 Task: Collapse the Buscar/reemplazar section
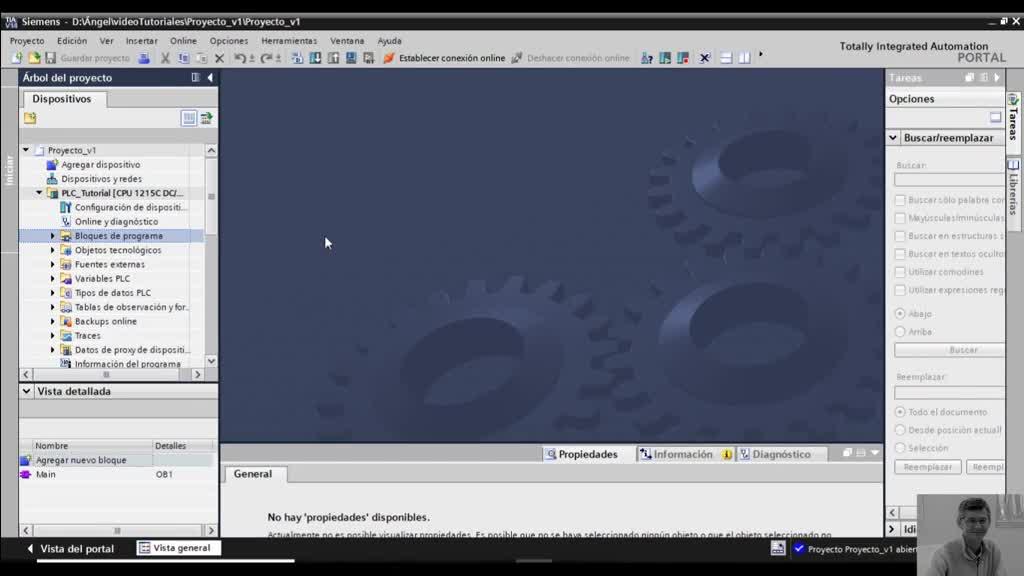[x=893, y=138]
